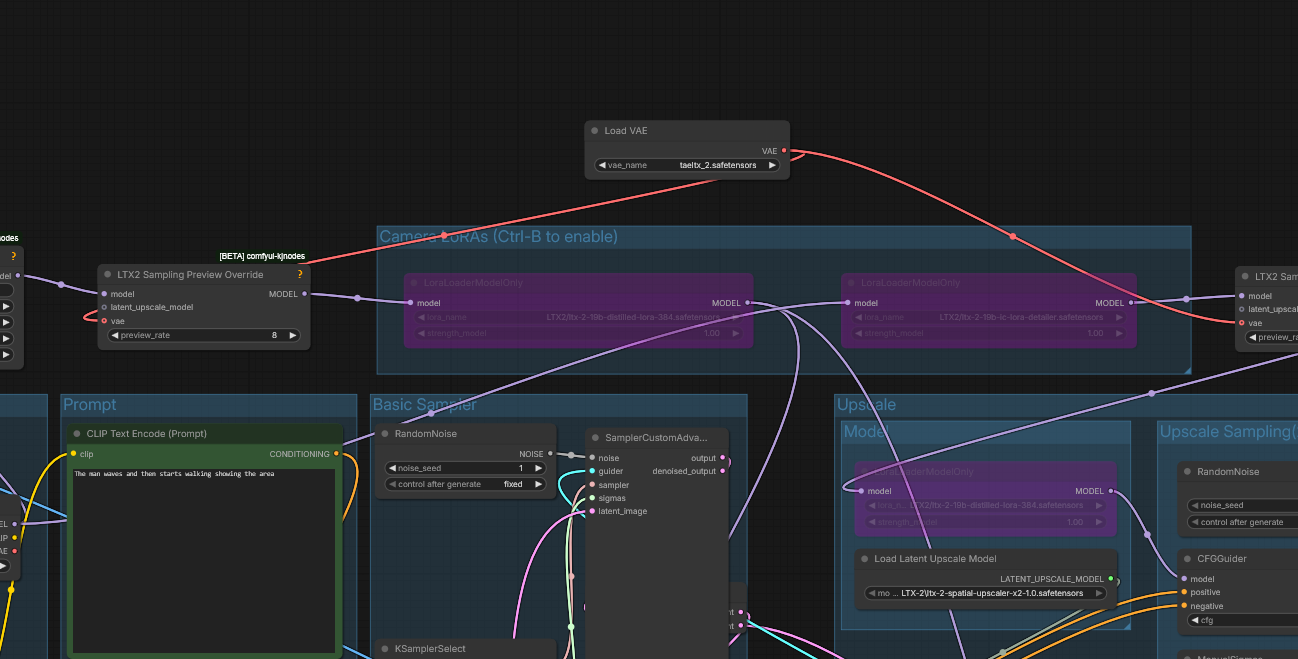This screenshot has width=1298, height=659.
Task: Click the SamplerCustomAdvanced collapse dot
Action: [x=595, y=437]
